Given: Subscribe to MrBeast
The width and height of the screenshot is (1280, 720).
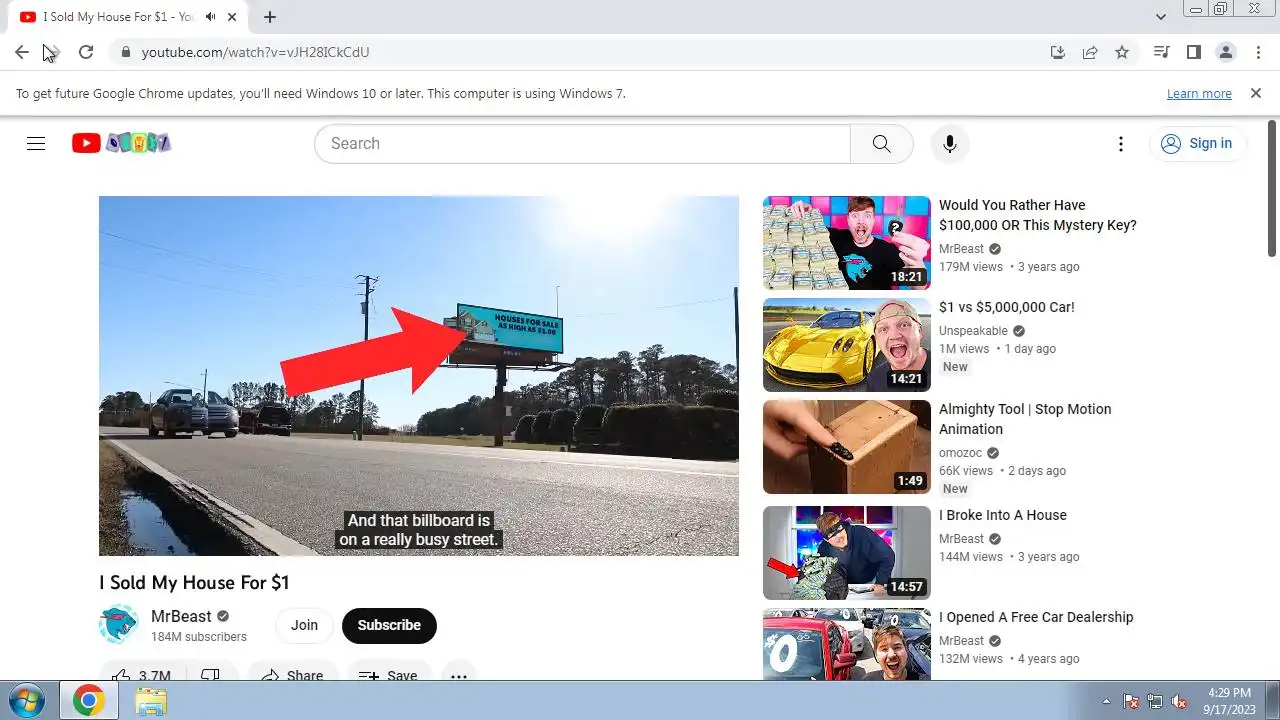Looking at the screenshot, I should coord(389,625).
